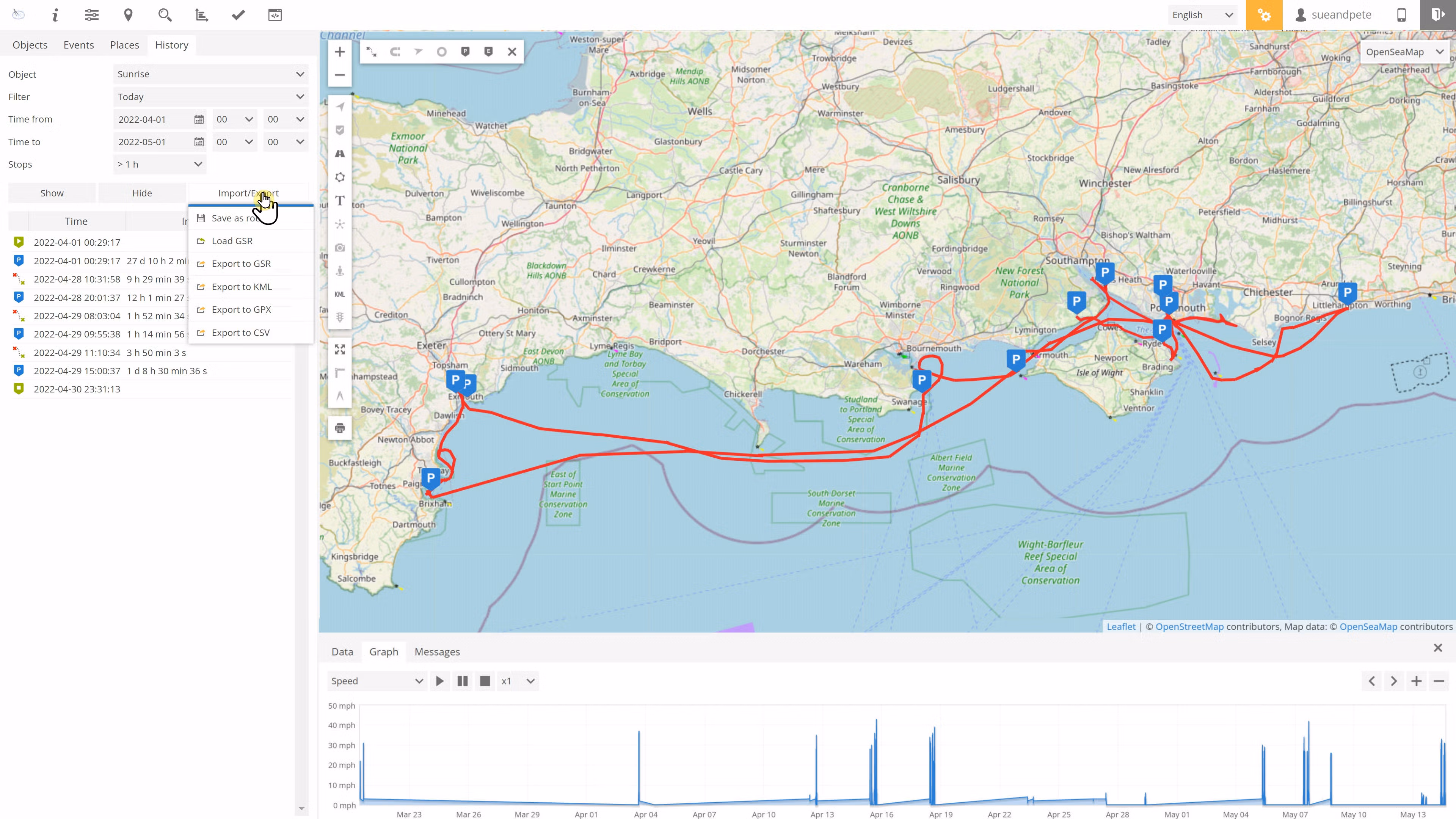Open the sueandpete user account link
Image resolution: width=1456 pixels, height=819 pixels.
[x=1333, y=15]
